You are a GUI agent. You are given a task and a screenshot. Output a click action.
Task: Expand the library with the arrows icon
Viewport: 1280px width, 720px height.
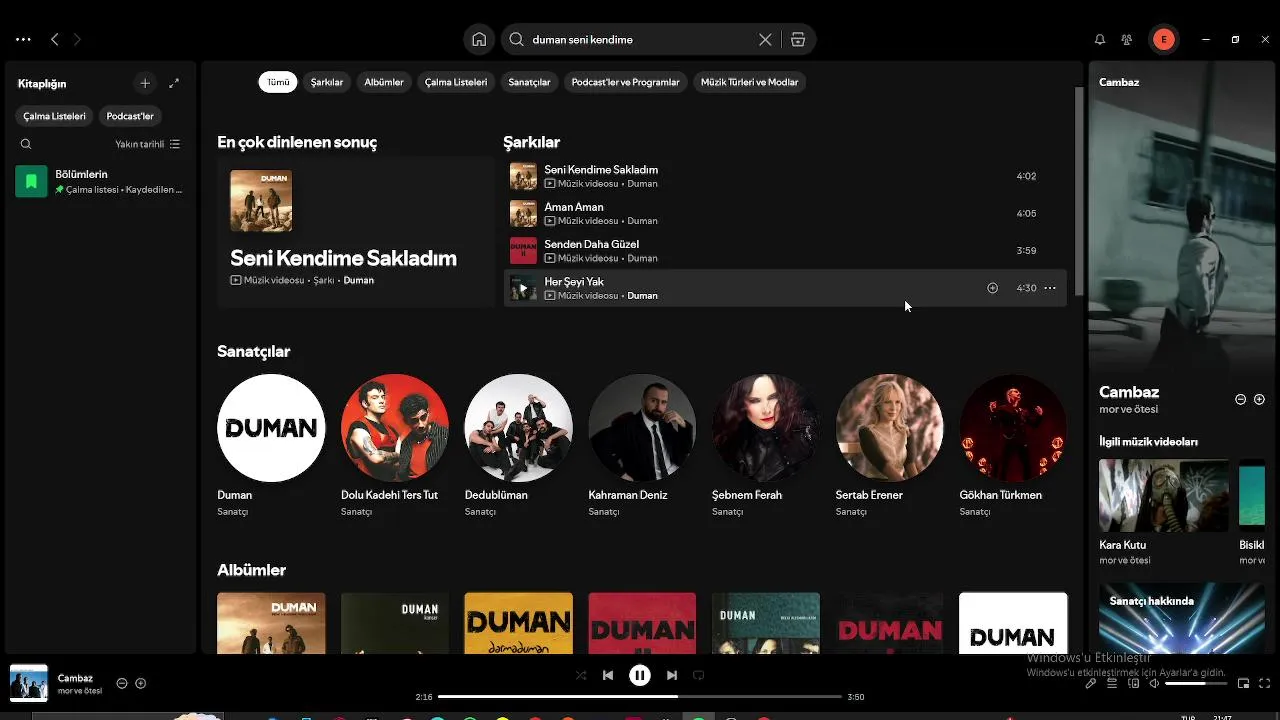pos(174,84)
